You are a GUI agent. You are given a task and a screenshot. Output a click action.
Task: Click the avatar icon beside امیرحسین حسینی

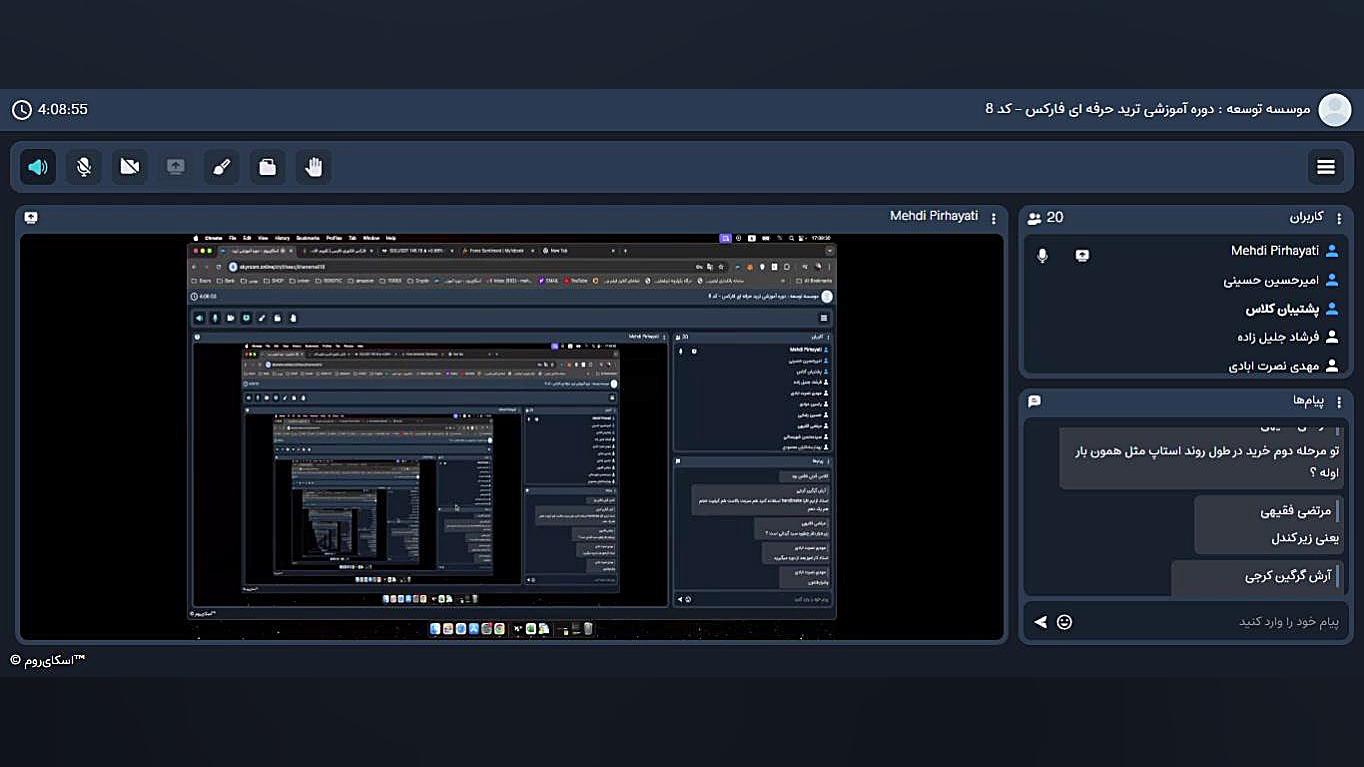(1332, 280)
